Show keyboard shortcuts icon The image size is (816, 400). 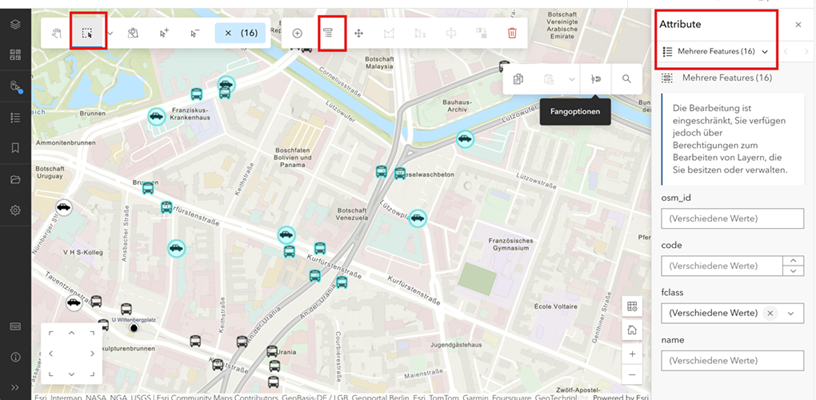[x=15, y=327]
